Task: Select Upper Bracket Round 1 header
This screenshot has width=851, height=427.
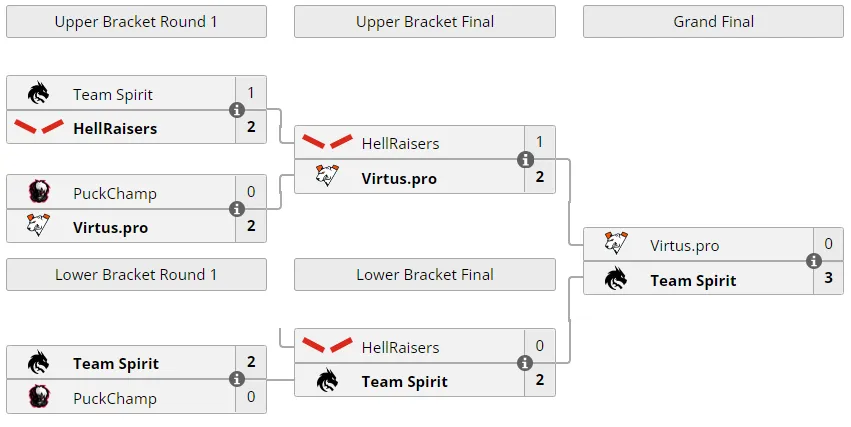Action: (136, 22)
